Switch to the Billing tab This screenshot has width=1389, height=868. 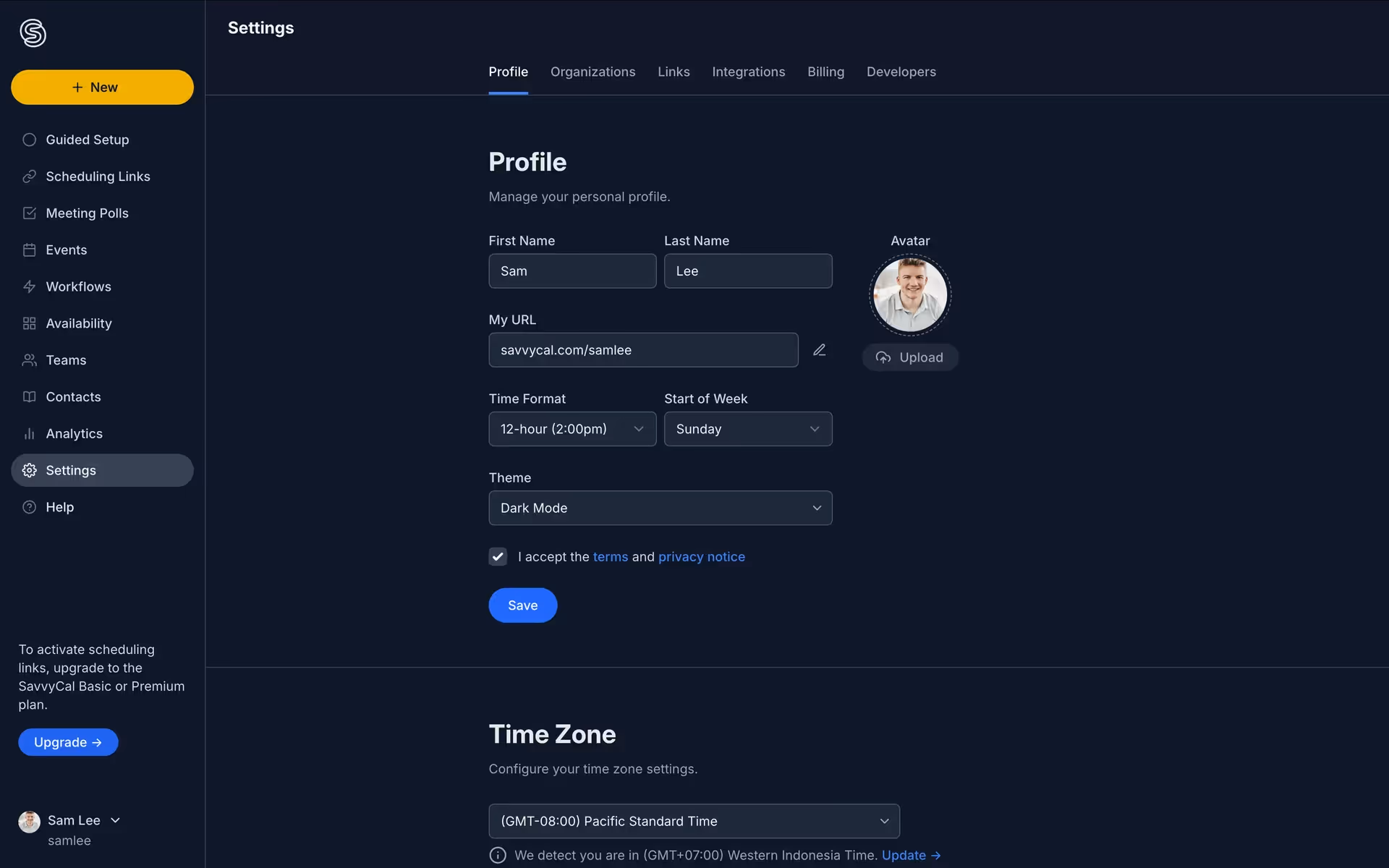coord(825,72)
